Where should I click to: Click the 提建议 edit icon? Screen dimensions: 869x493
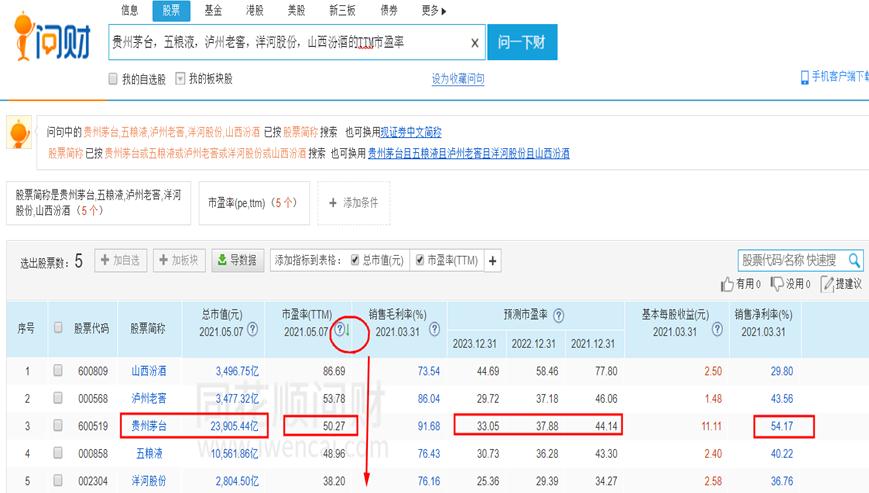tap(827, 284)
